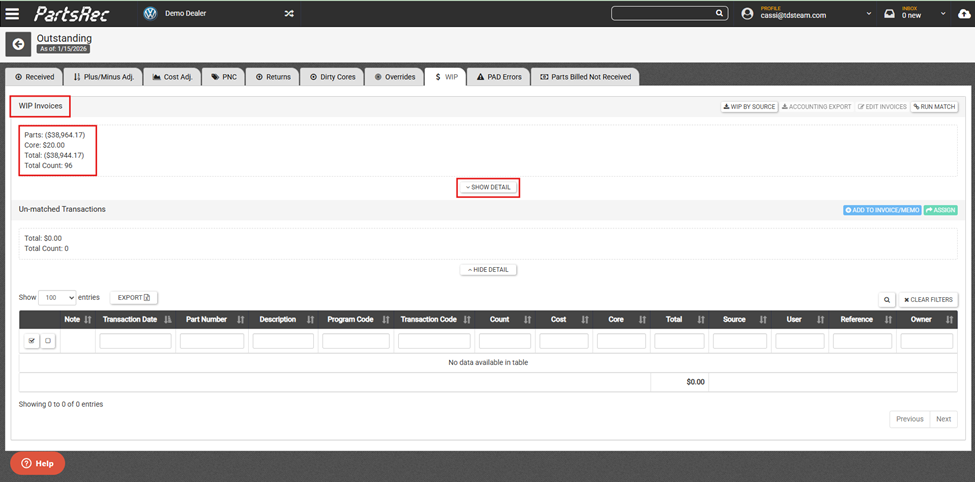Open the Cost Adj. tab

coord(172,76)
